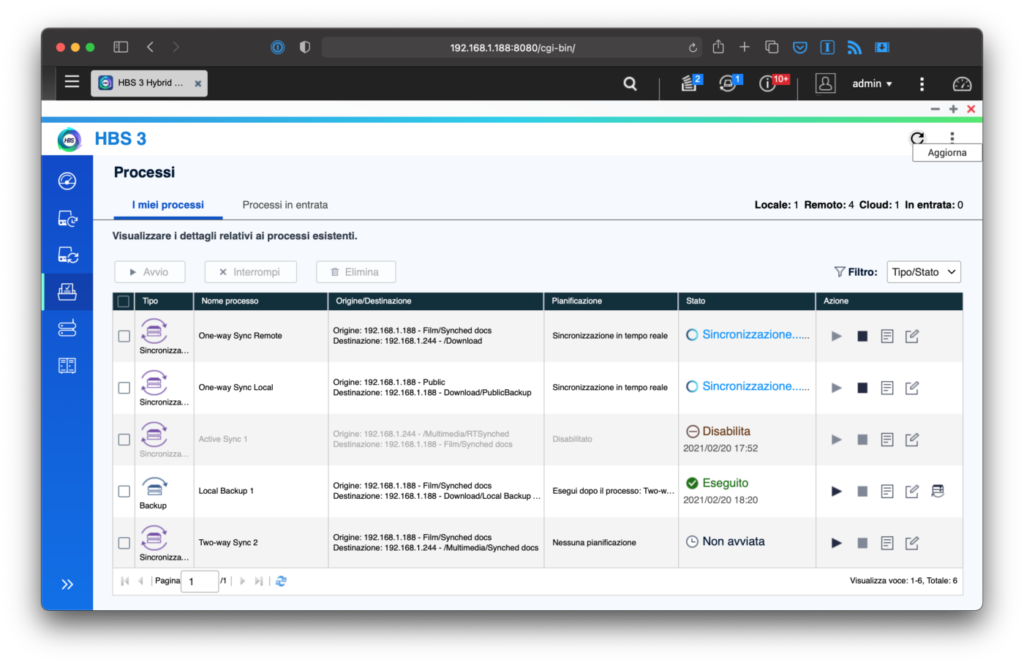Open the Storage Spaces sidebar icon
This screenshot has width=1024, height=665.
tap(67, 328)
